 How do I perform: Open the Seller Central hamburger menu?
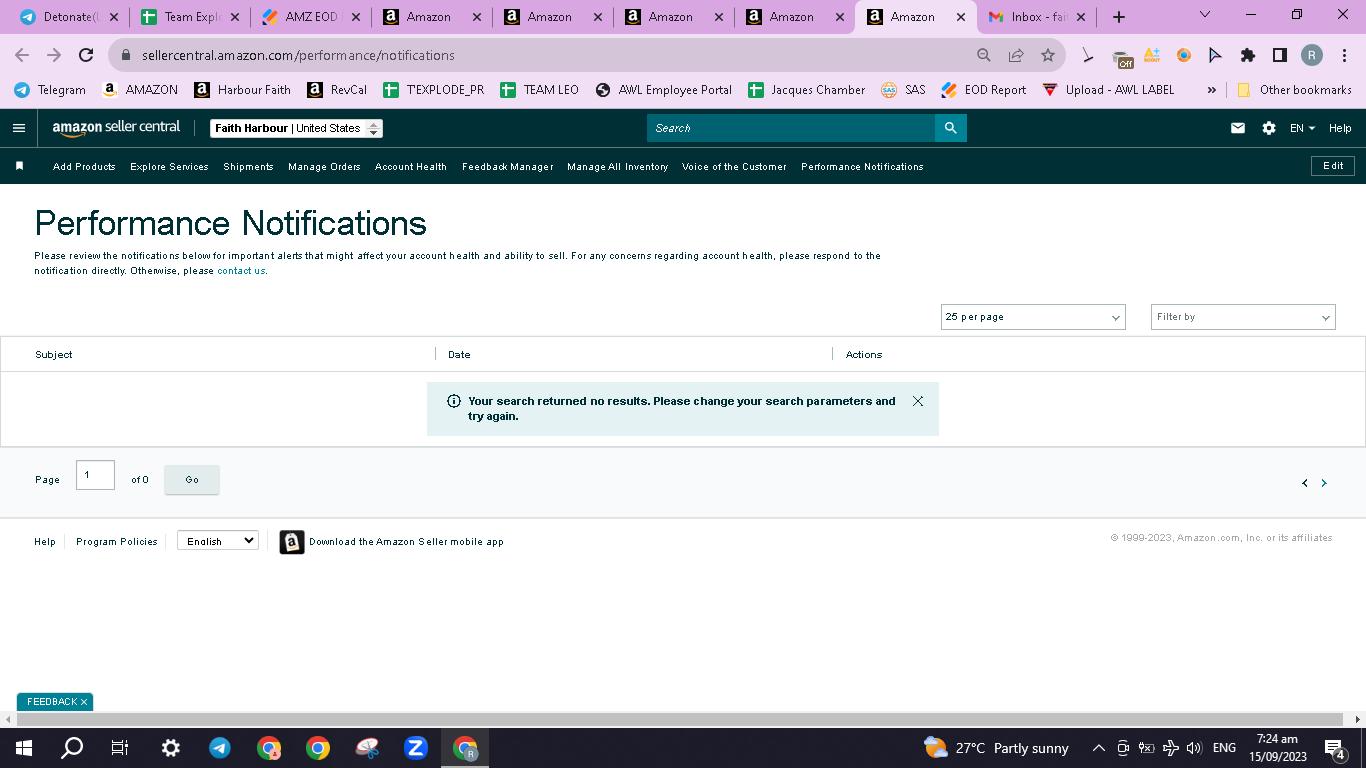pos(19,128)
